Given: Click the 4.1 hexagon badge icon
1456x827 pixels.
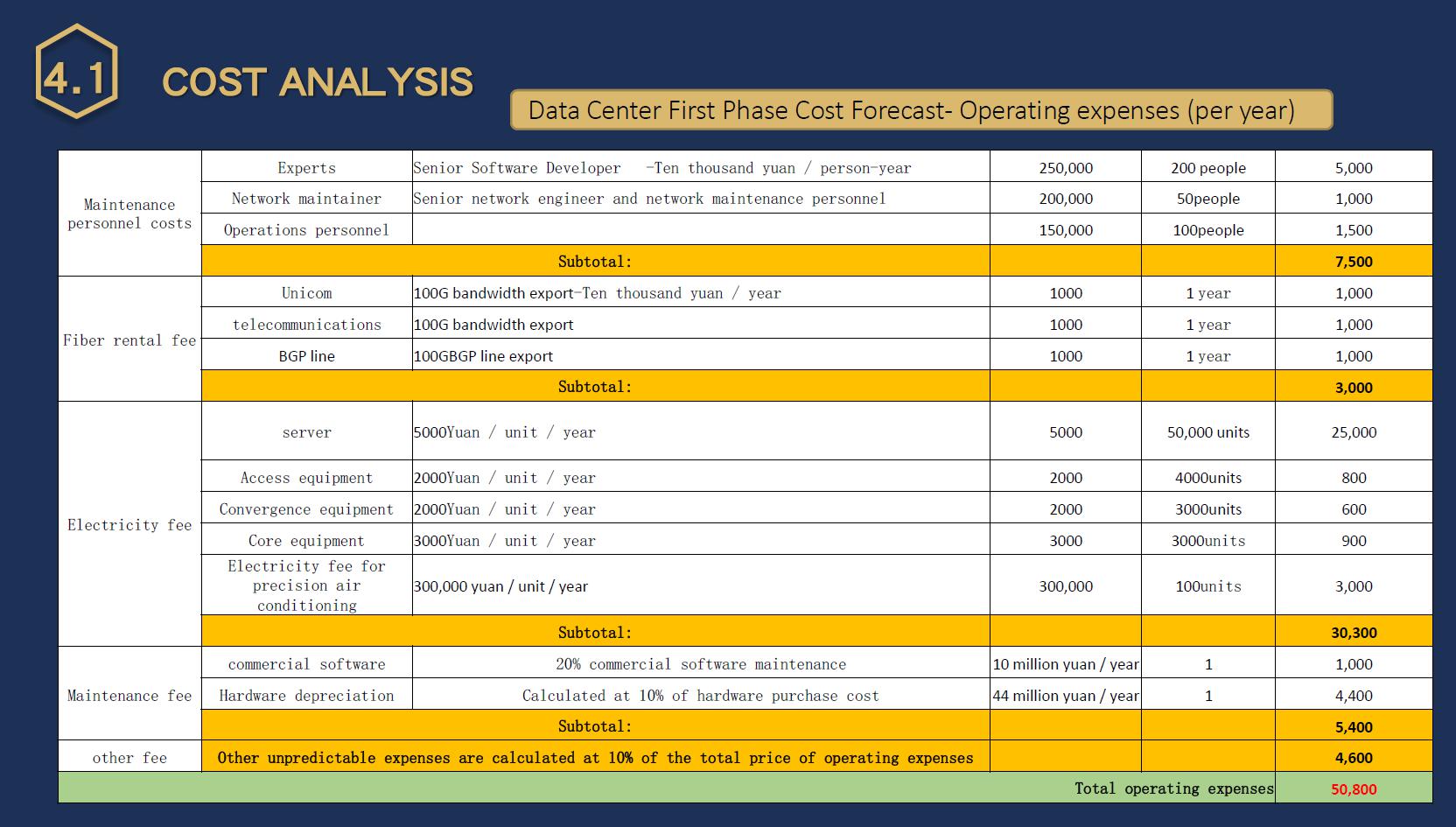Looking at the screenshot, I should click(x=76, y=73).
